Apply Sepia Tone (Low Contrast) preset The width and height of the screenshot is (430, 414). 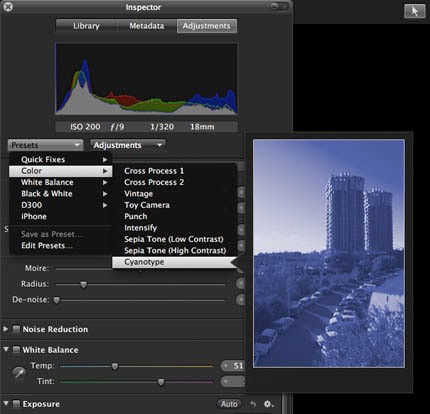point(174,239)
